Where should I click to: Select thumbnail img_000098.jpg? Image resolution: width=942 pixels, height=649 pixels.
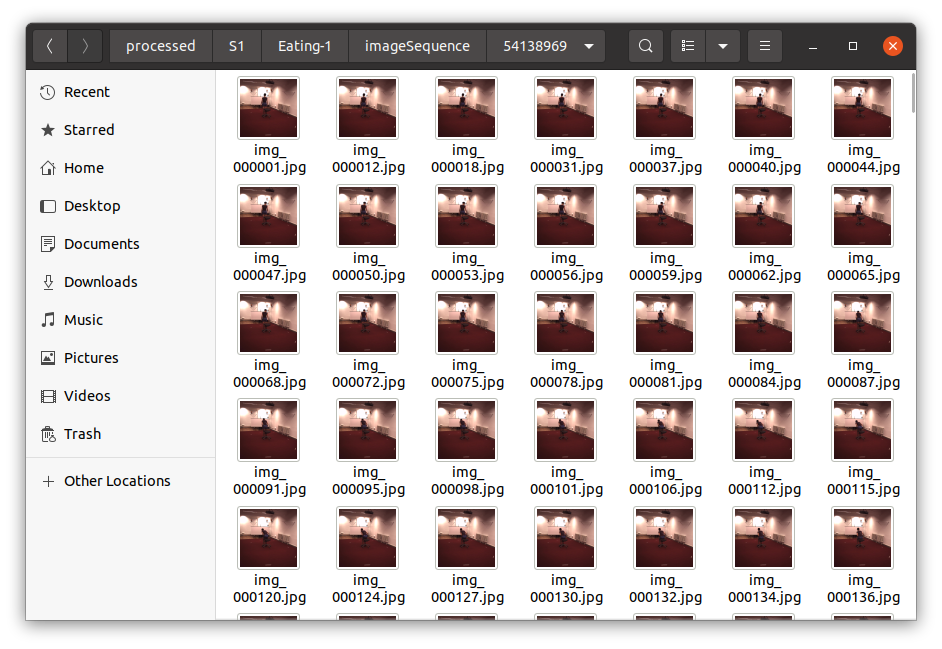point(467,430)
